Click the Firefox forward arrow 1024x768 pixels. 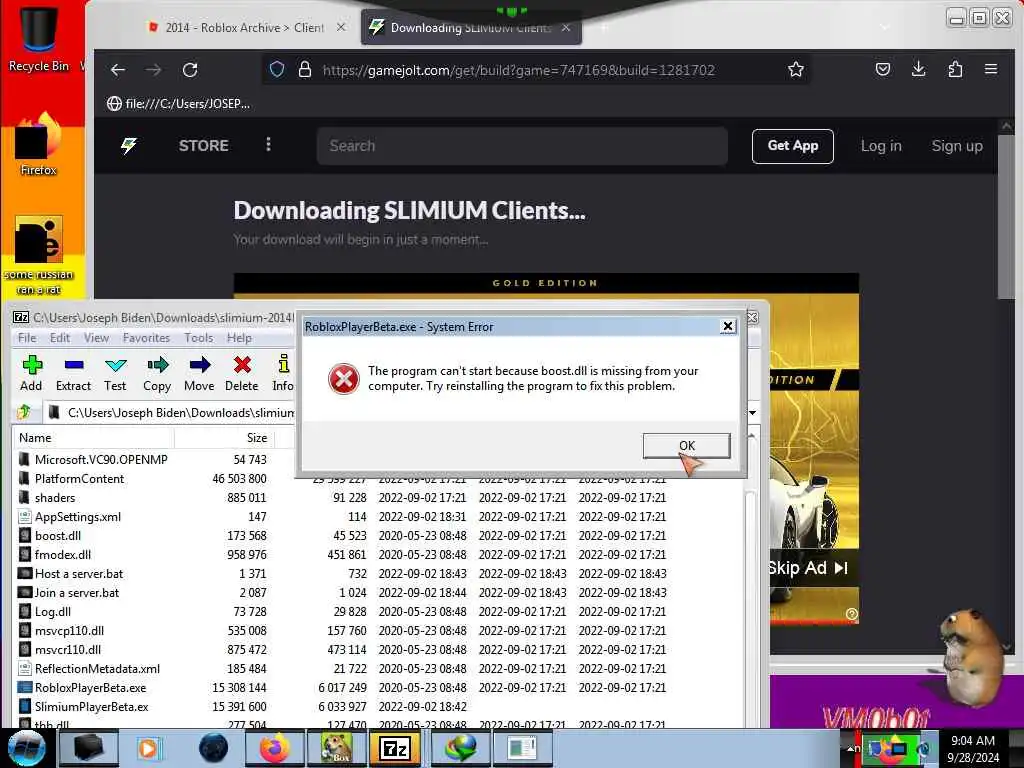pos(153,70)
